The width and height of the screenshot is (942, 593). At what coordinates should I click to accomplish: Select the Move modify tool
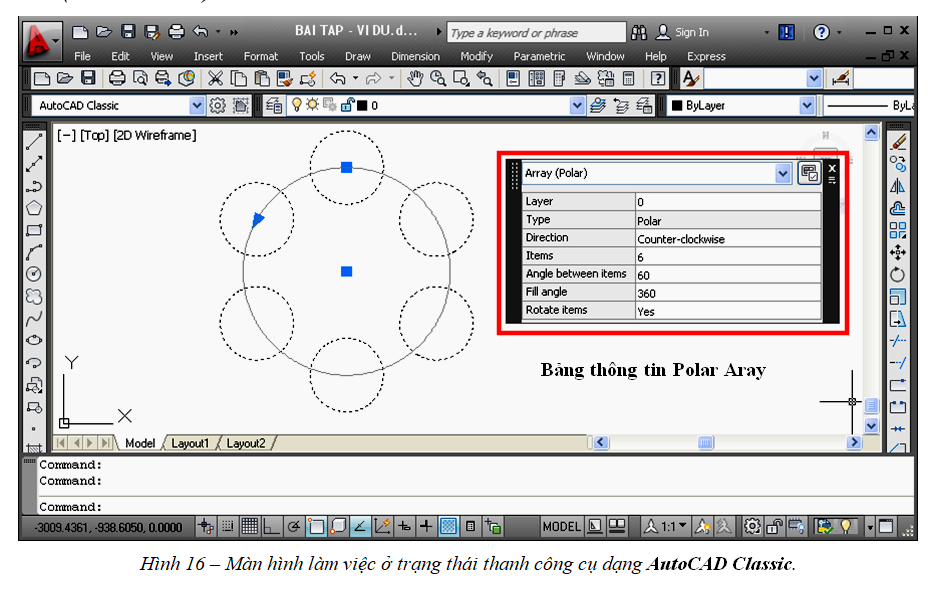tap(898, 252)
